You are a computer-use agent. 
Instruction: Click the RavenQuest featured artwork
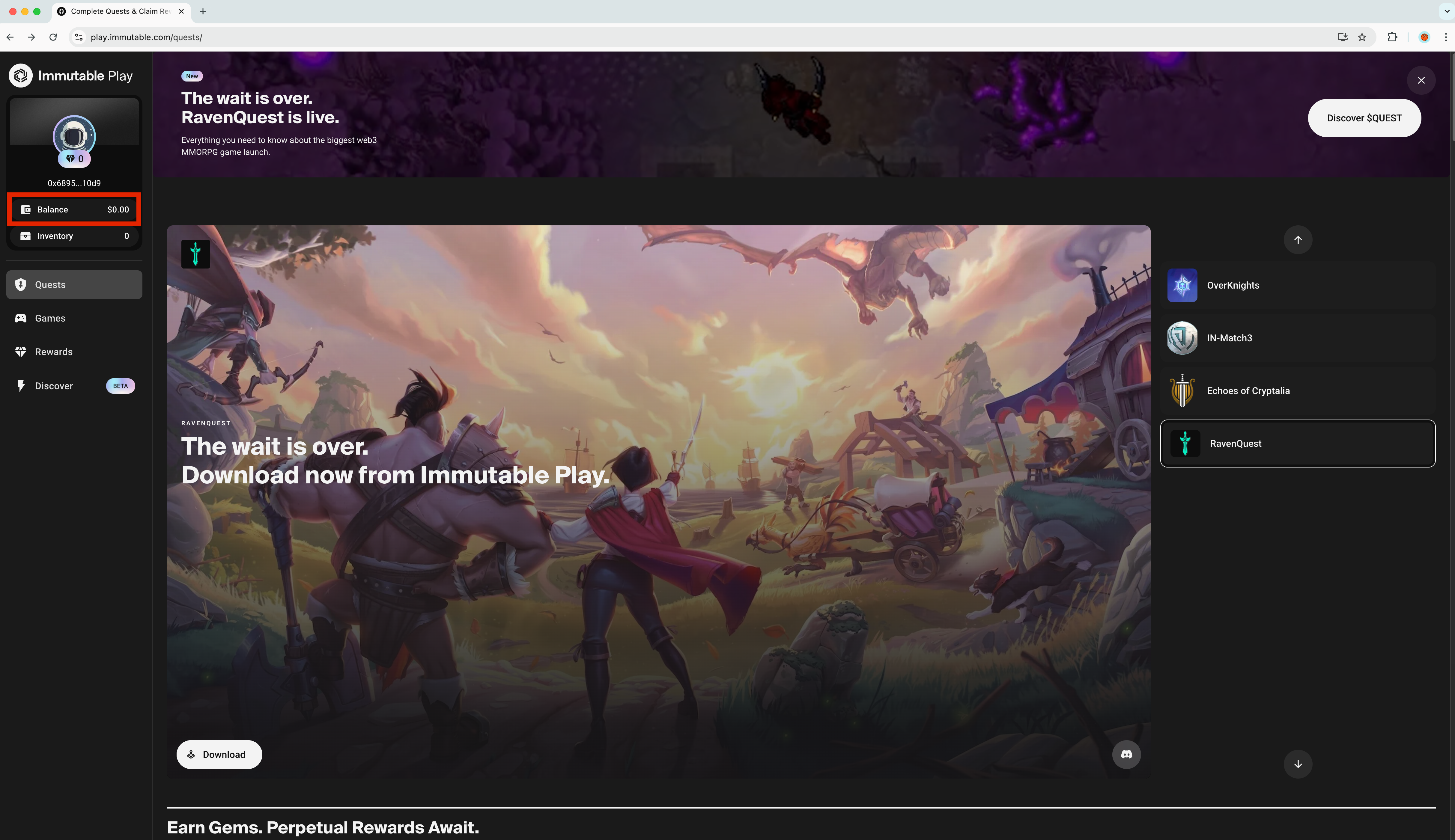click(658, 502)
